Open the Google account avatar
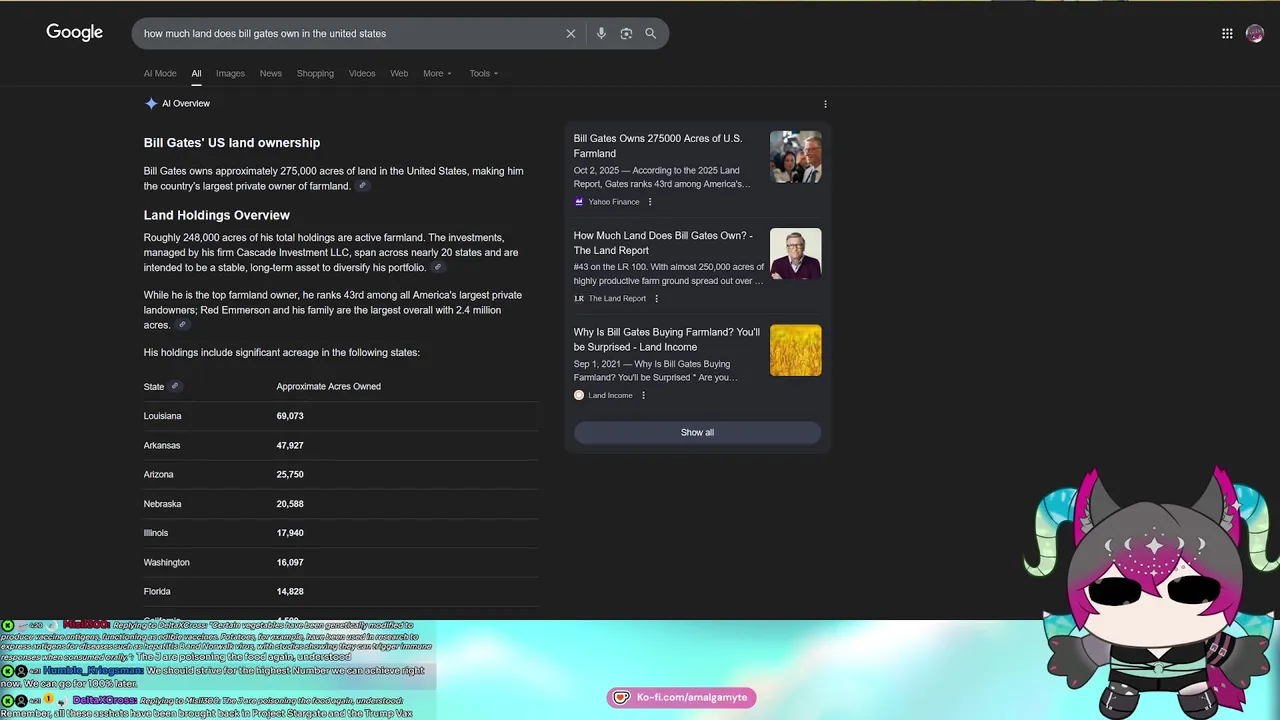 [1255, 33]
